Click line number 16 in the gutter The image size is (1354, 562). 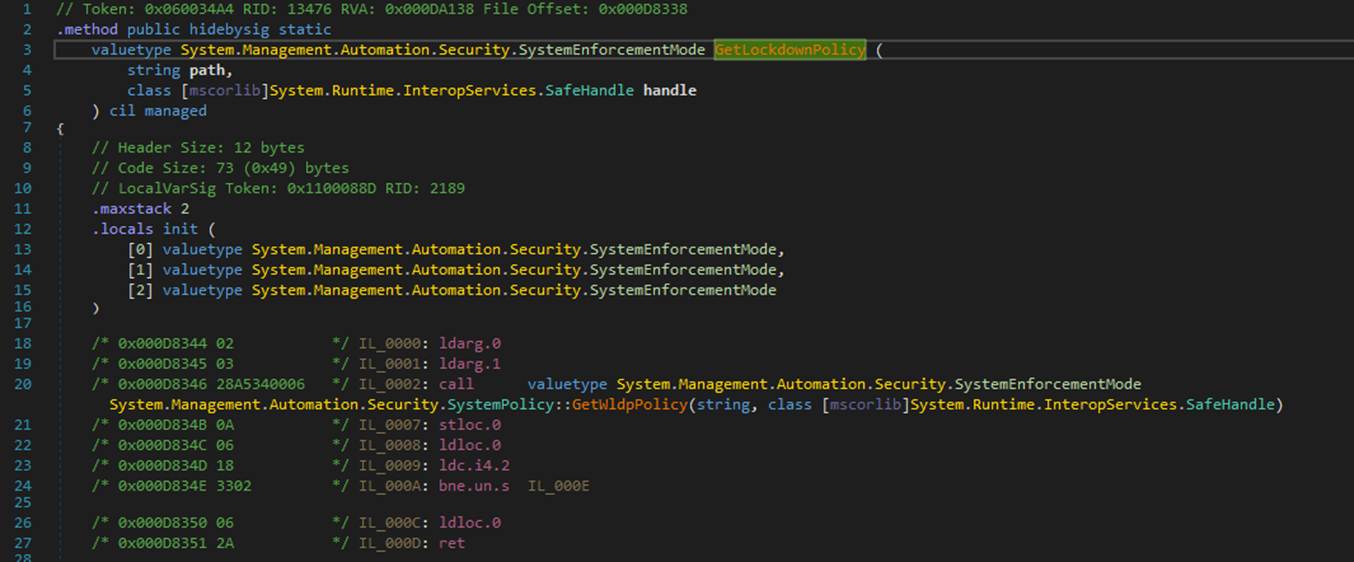(x=22, y=307)
